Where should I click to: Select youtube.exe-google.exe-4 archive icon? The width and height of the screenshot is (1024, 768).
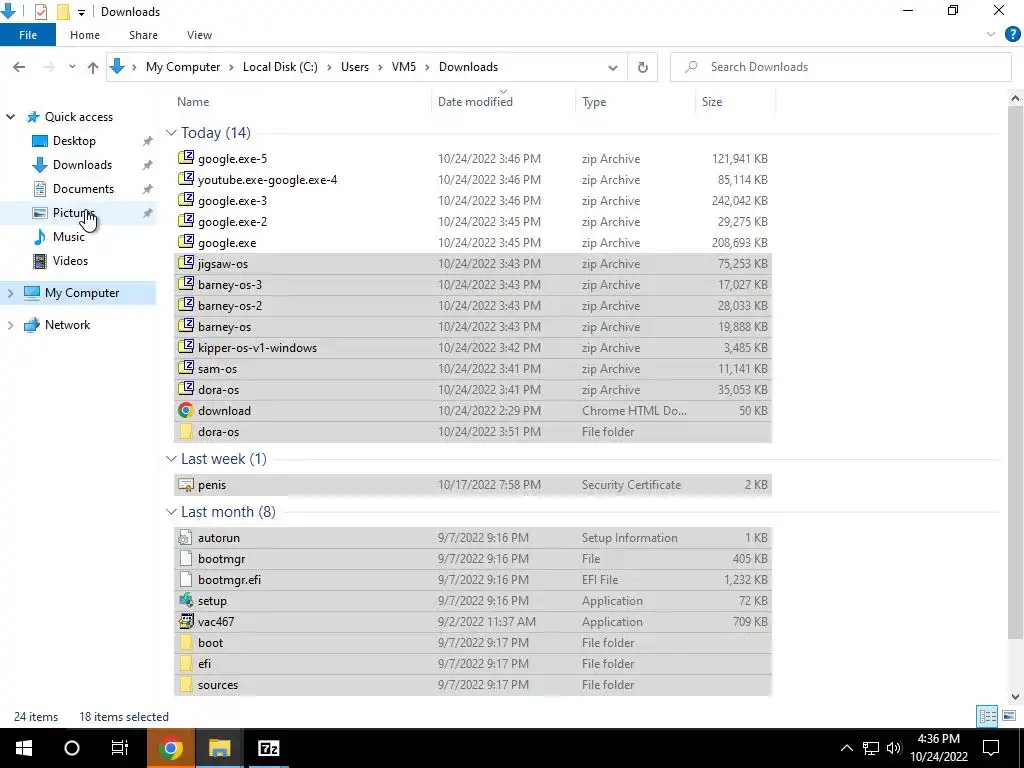point(186,179)
